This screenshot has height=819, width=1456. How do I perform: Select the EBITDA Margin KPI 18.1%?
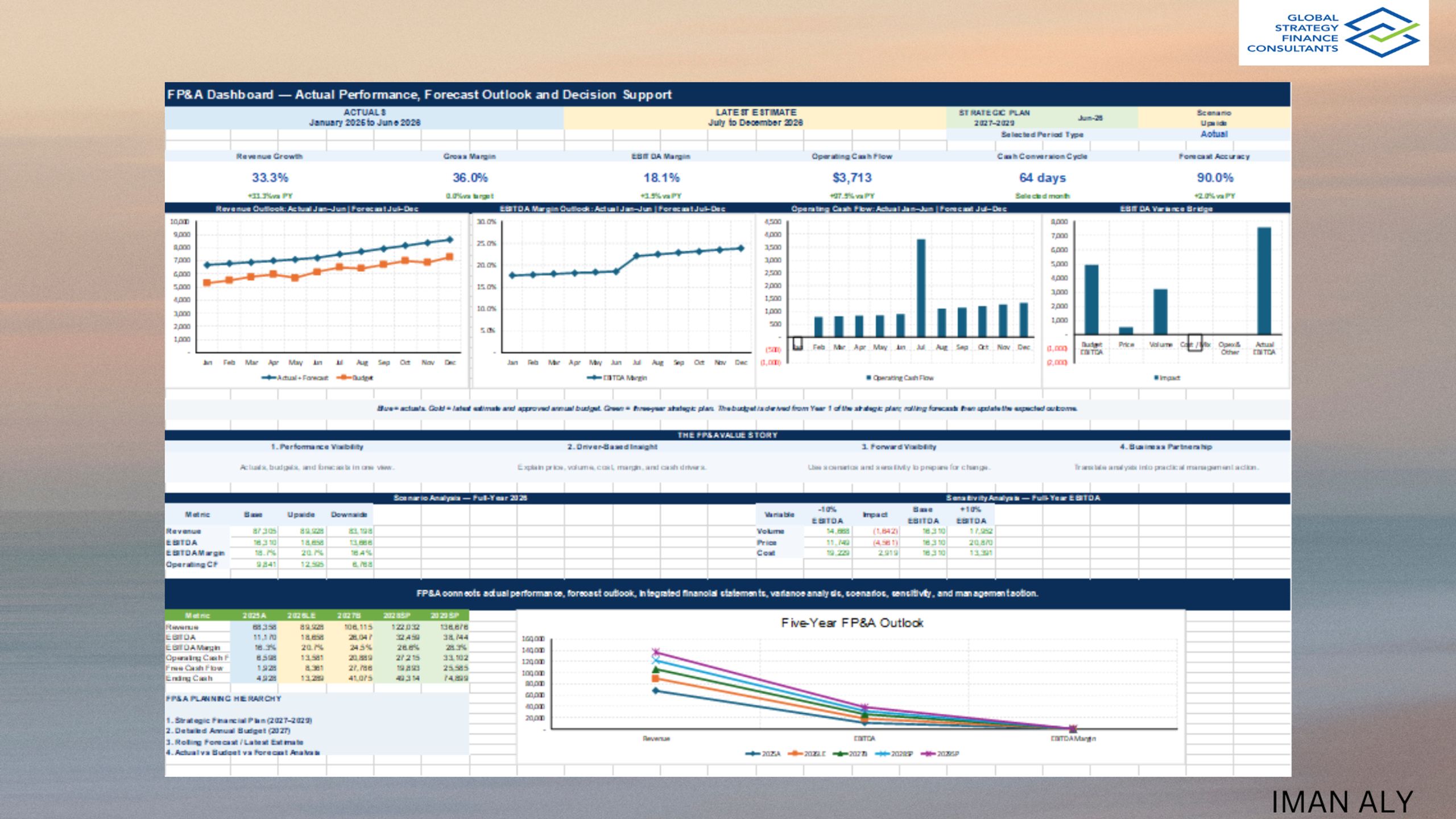661,177
